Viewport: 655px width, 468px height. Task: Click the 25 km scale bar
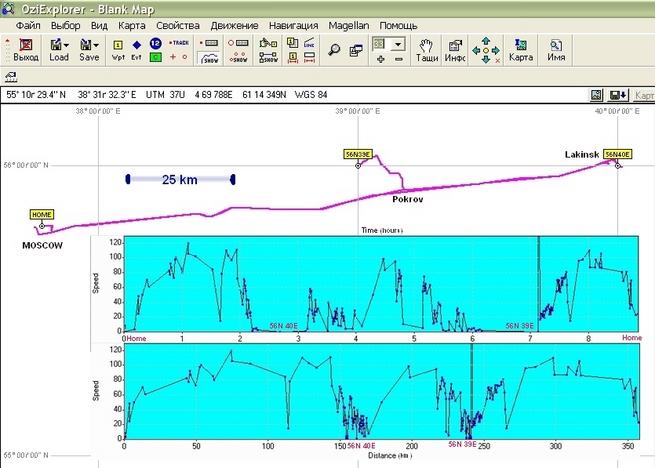(x=180, y=180)
